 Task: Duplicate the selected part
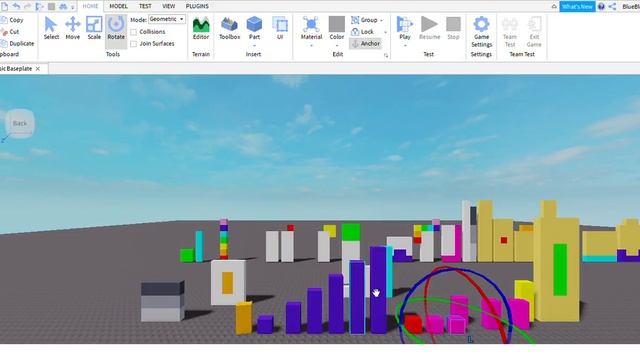coord(17,43)
